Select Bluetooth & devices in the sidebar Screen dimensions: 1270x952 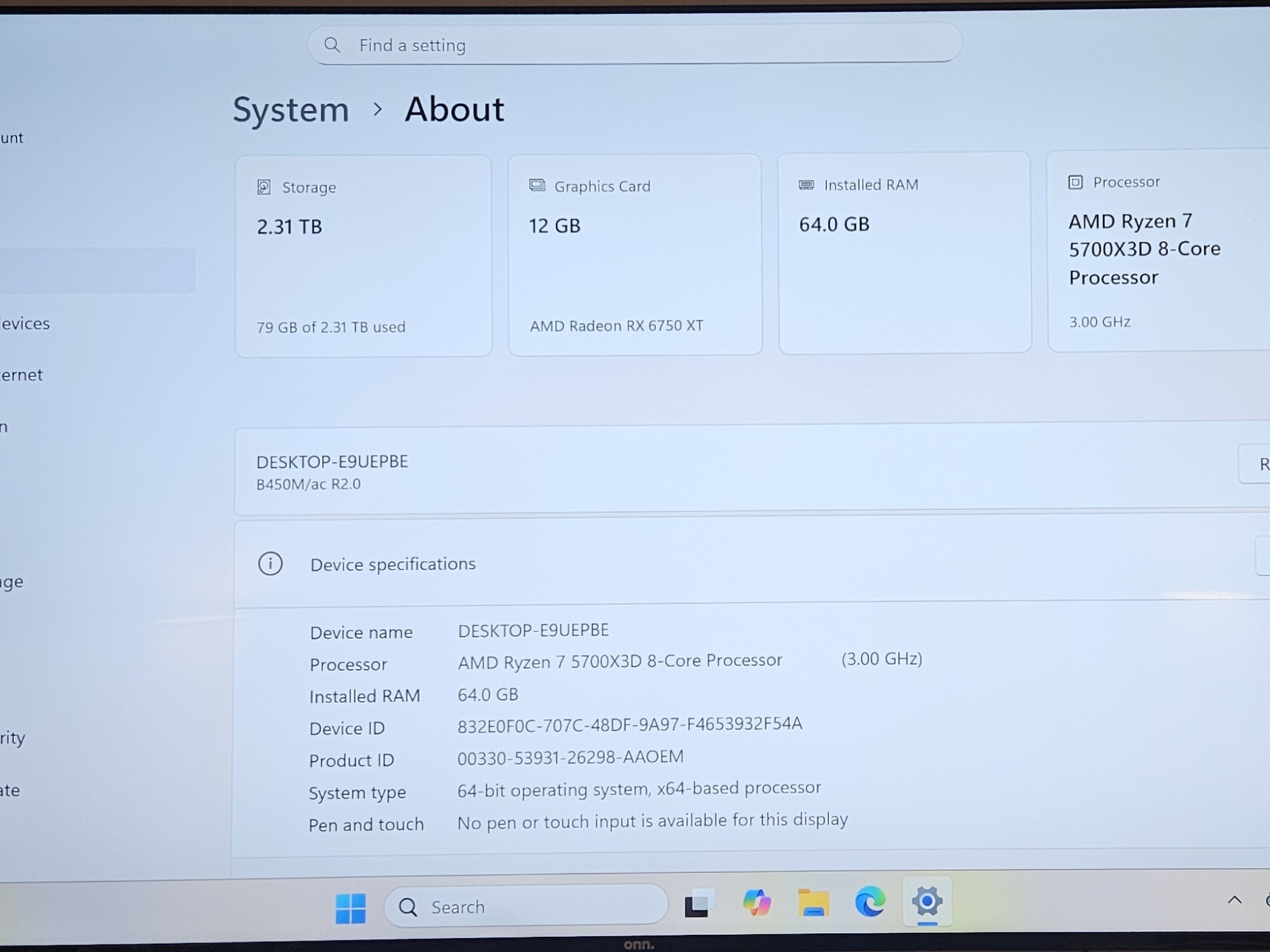point(25,323)
